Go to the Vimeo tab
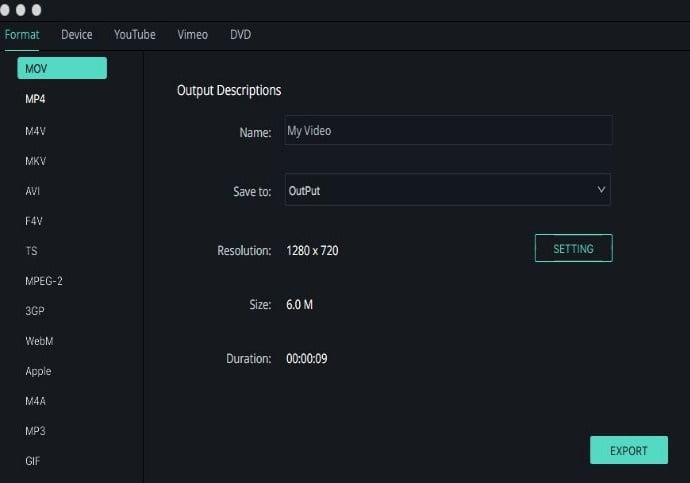The width and height of the screenshot is (690, 483). [x=192, y=35]
